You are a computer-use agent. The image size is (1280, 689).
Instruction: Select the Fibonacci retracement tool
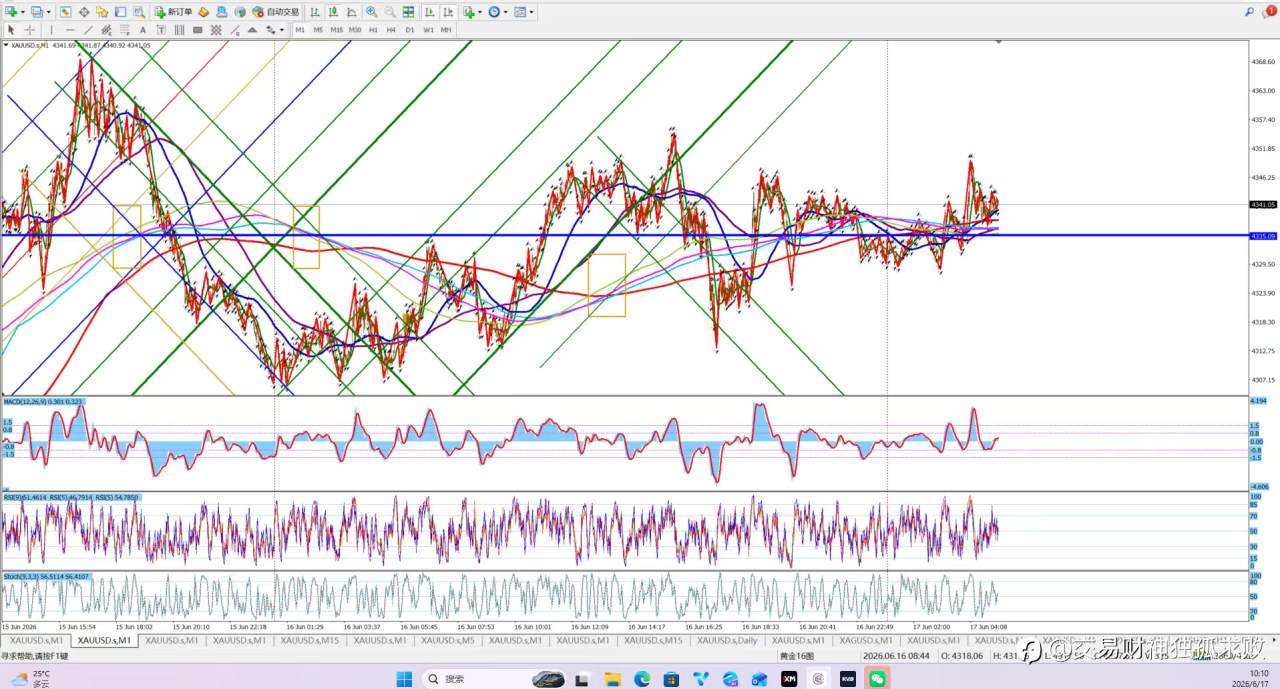125,30
